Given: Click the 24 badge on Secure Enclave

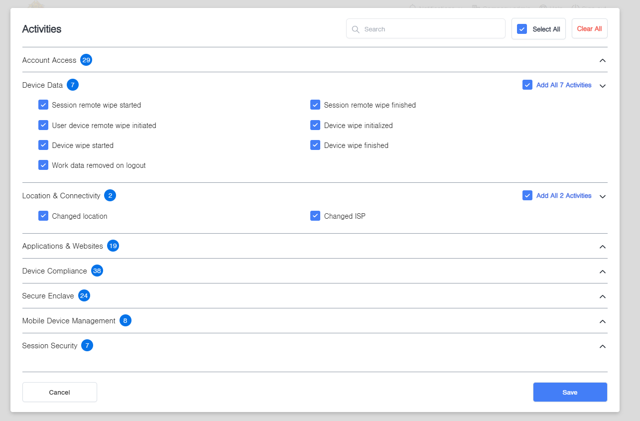Looking at the screenshot, I should [84, 296].
